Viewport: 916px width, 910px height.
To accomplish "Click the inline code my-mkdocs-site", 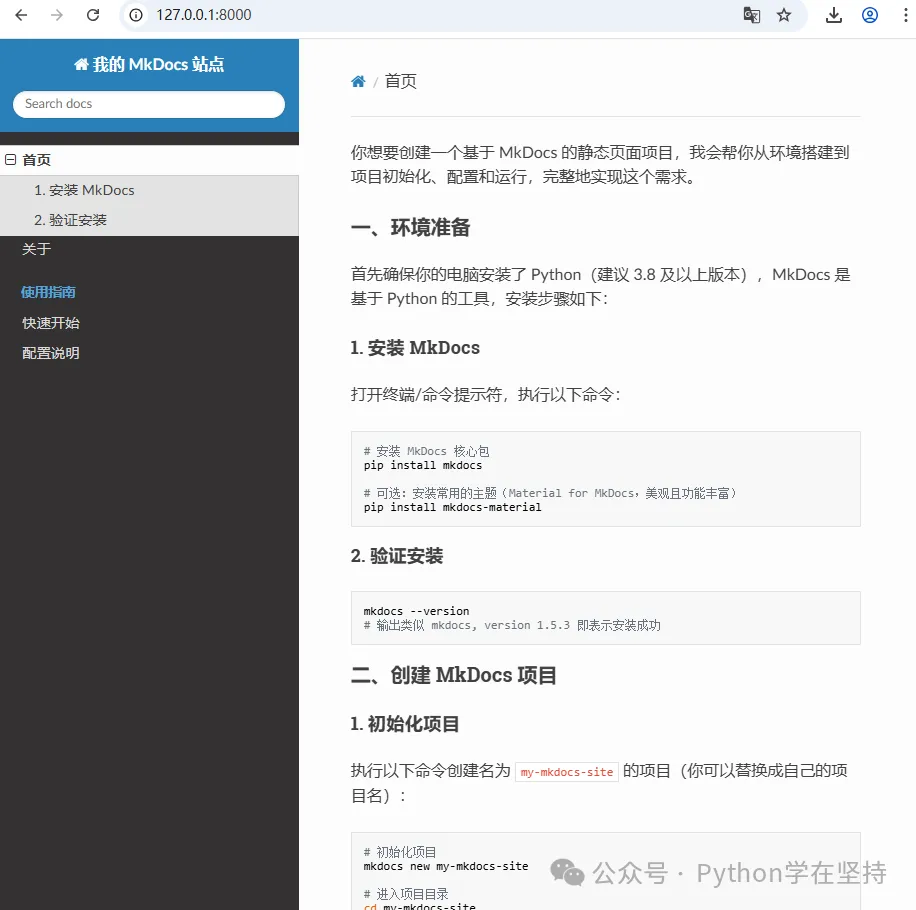I will (x=567, y=772).
